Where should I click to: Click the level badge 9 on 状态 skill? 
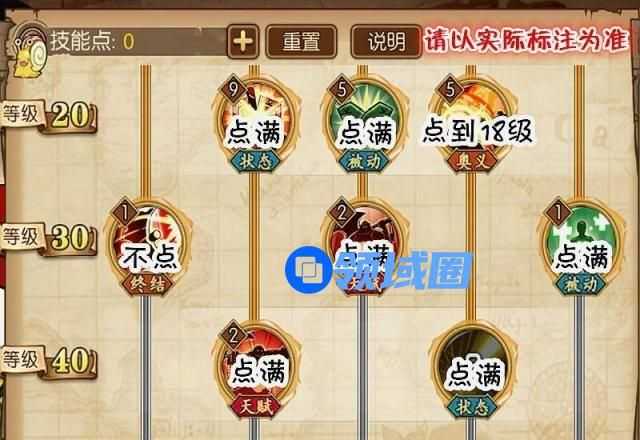click(233, 89)
